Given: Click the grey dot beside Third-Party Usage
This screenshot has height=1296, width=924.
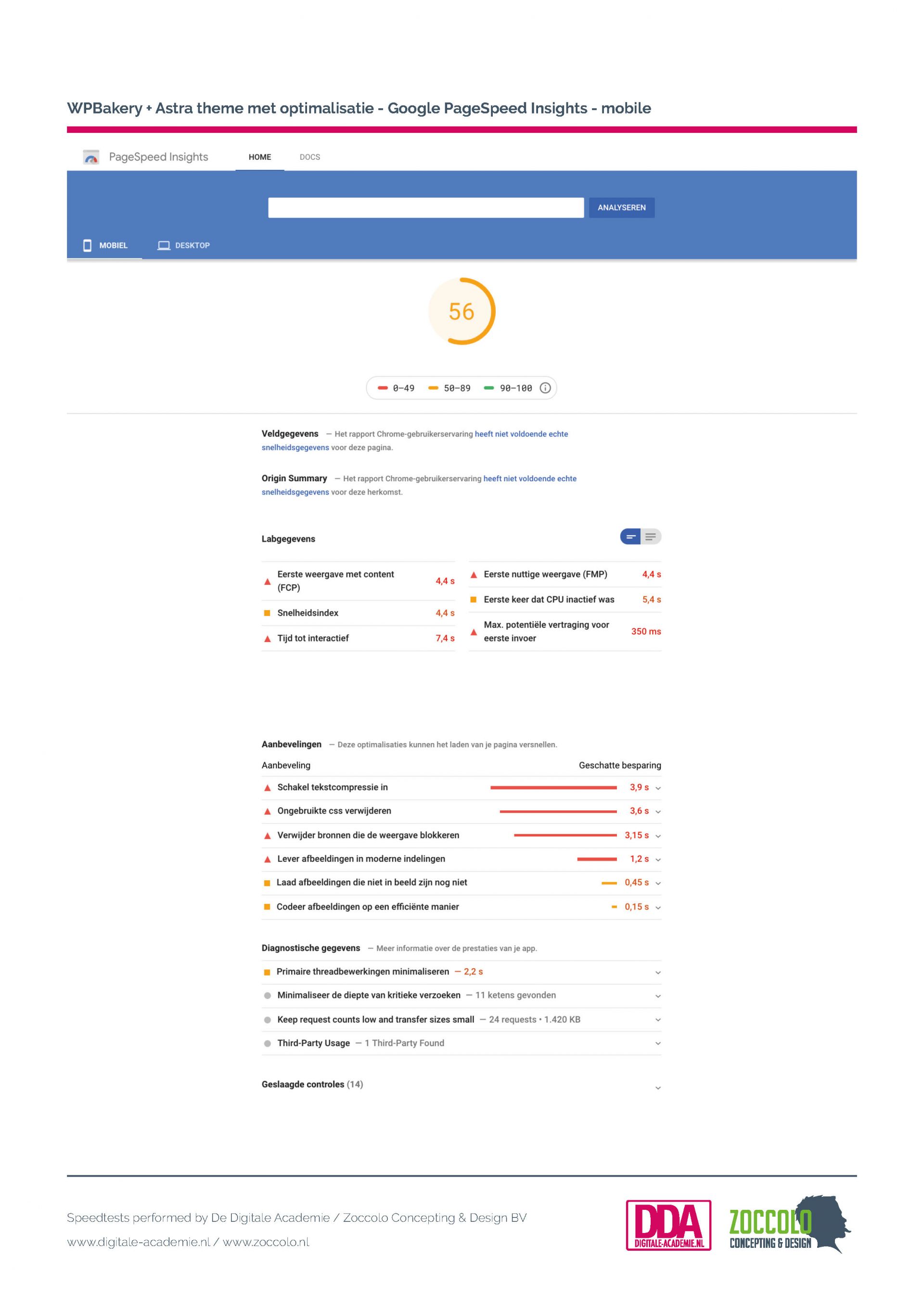Looking at the screenshot, I should click(x=268, y=1043).
